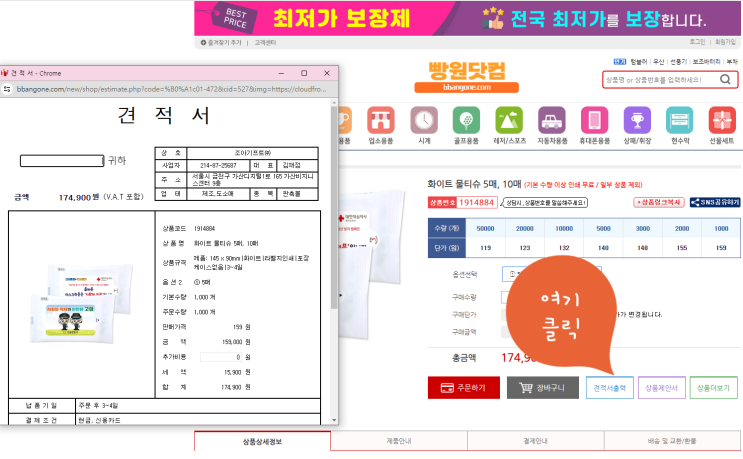Open the 상패/휘장 trophy category icon

(x=637, y=120)
